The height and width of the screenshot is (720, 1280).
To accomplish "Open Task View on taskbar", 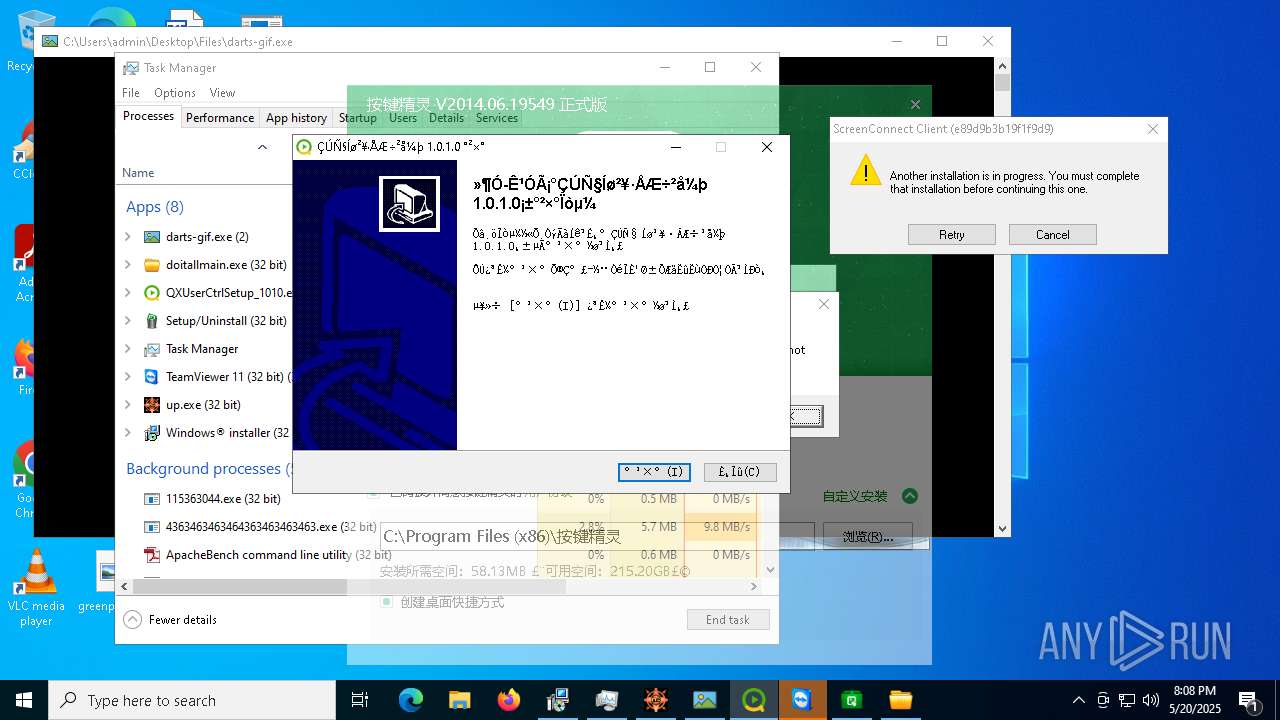I will click(x=360, y=700).
